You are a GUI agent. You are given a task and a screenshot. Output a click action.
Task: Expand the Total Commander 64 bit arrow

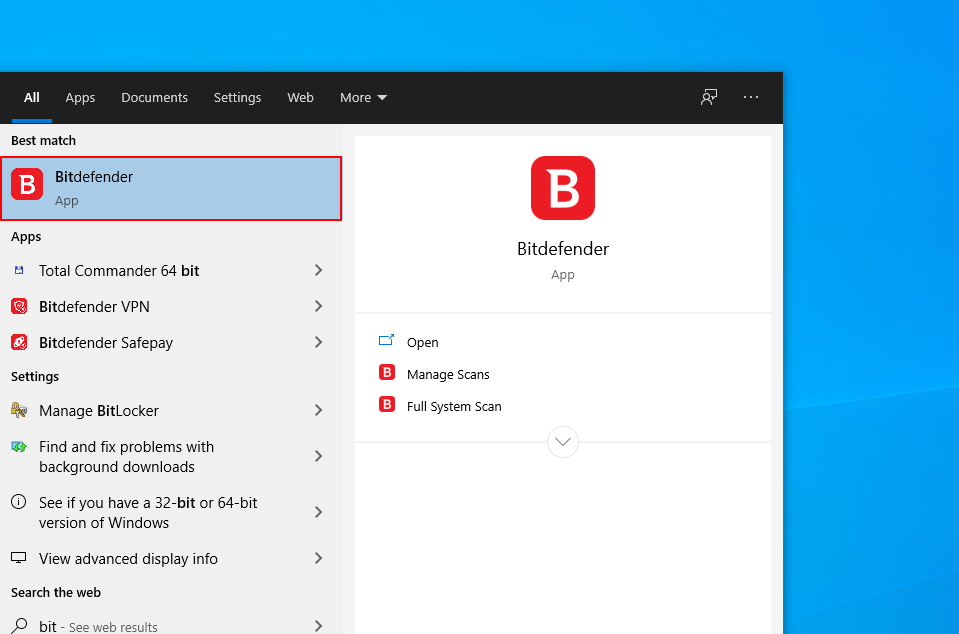point(318,270)
